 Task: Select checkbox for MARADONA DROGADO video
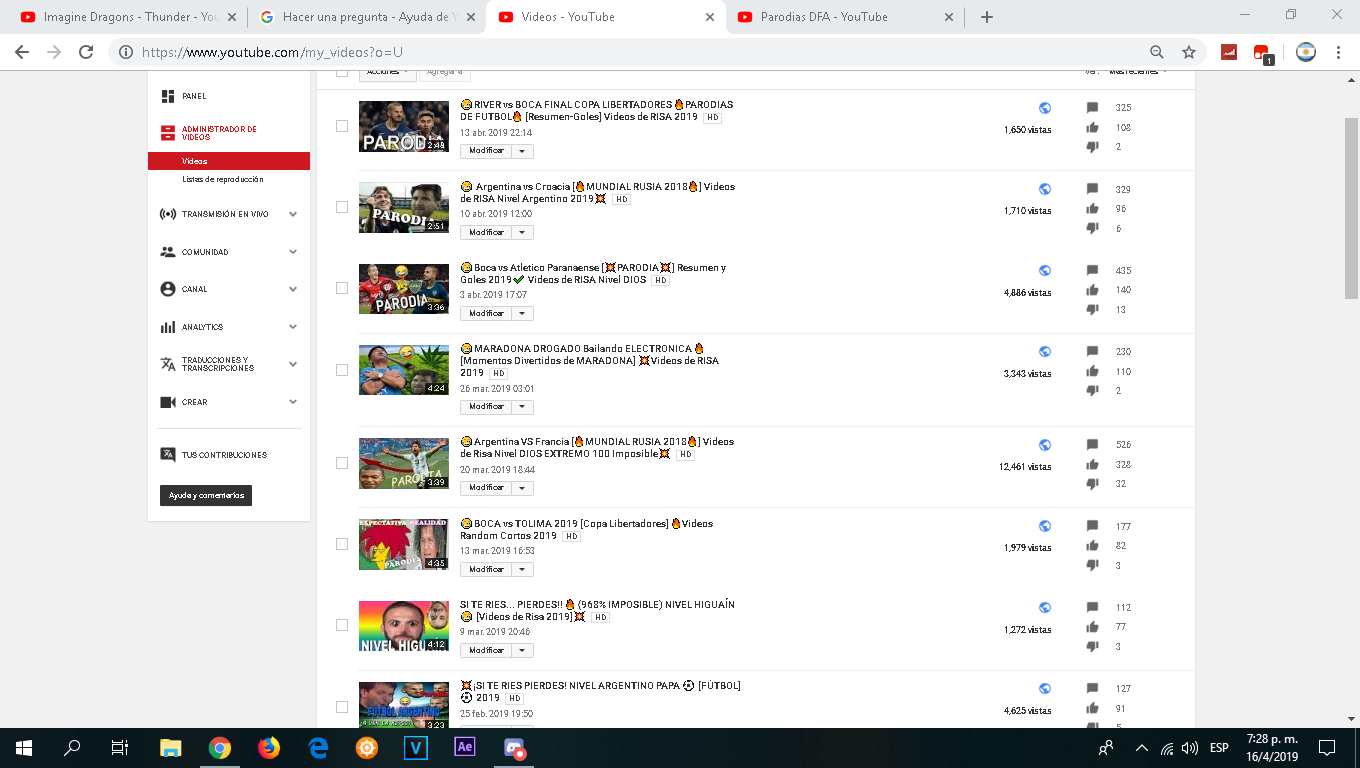(342, 370)
